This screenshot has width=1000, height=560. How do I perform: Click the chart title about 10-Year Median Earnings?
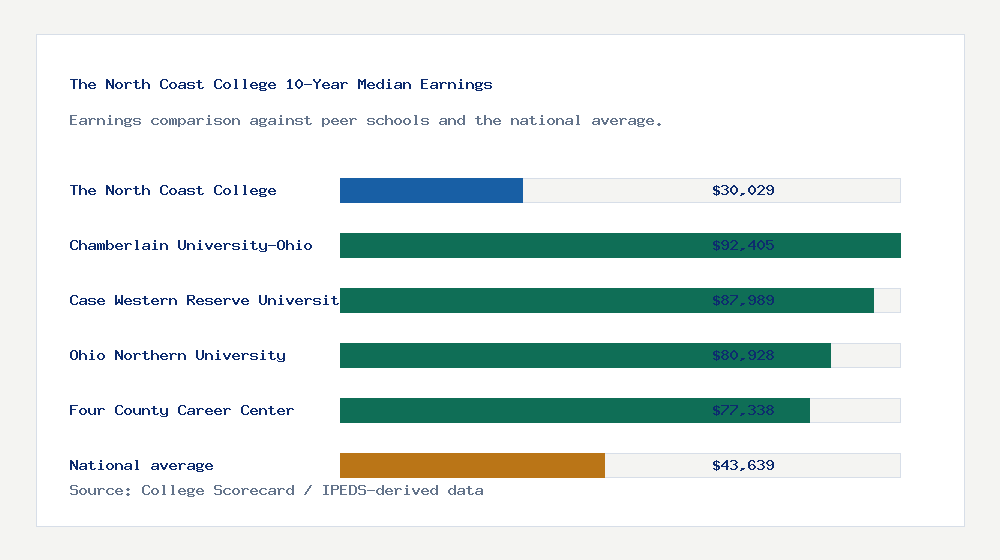tap(281, 84)
